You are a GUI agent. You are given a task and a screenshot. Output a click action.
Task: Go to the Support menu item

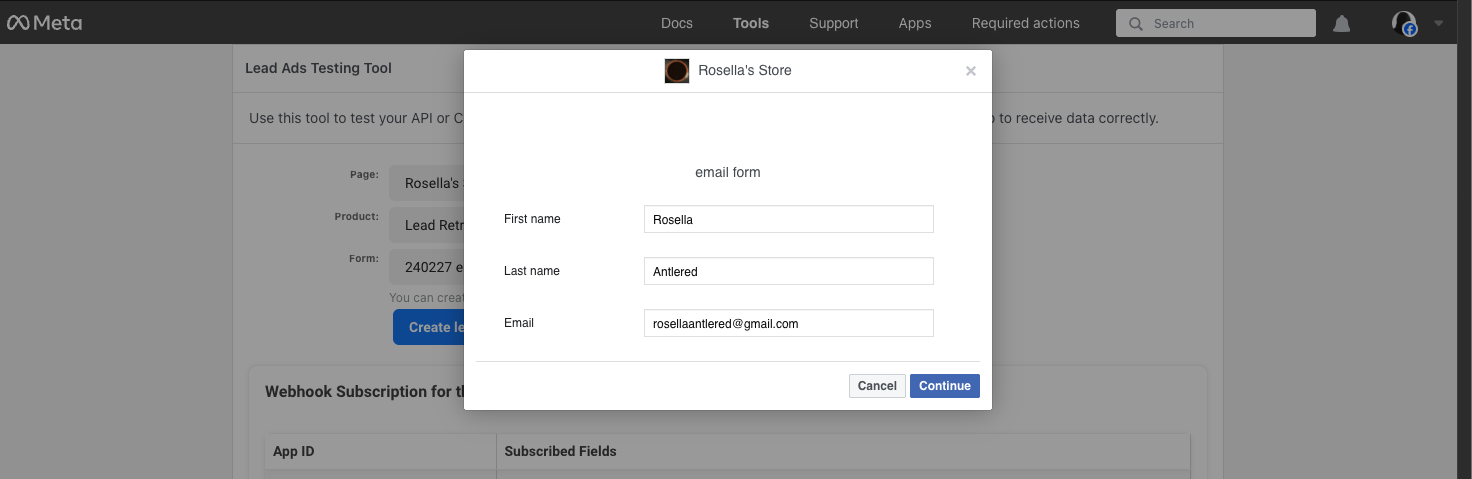834,23
